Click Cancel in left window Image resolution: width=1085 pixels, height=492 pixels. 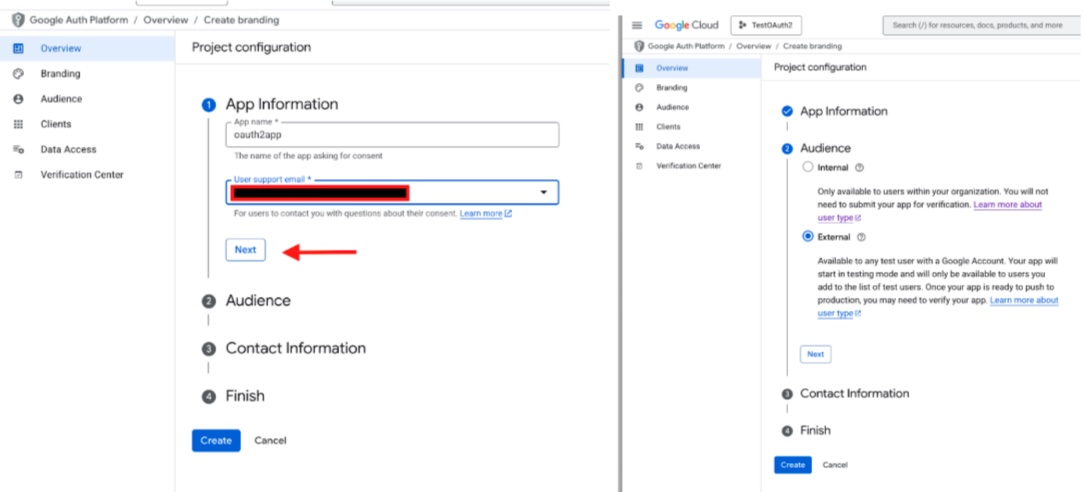(x=270, y=441)
